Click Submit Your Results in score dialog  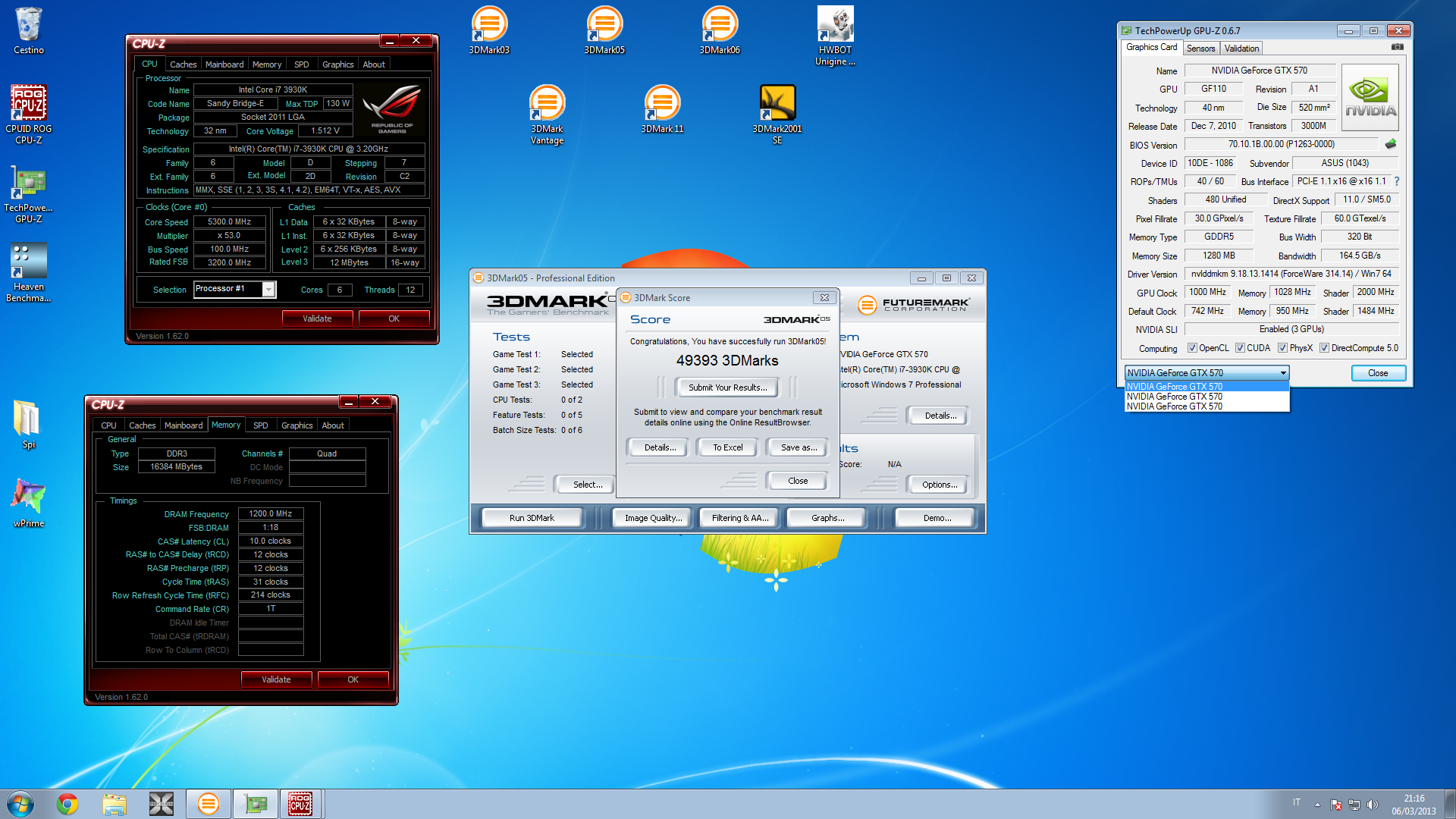coord(727,388)
